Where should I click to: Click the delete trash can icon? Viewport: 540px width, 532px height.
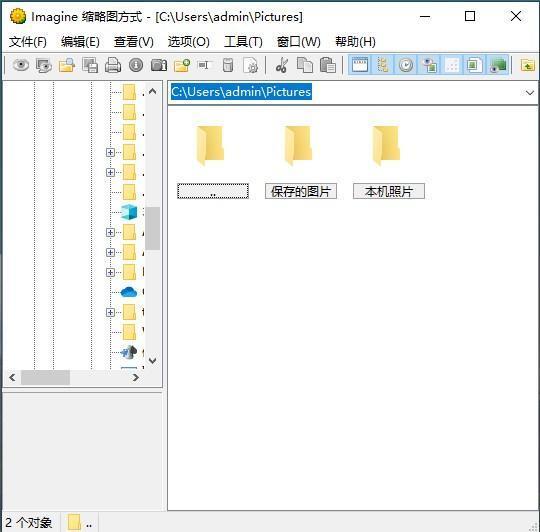pyautogui.click(x=228, y=65)
